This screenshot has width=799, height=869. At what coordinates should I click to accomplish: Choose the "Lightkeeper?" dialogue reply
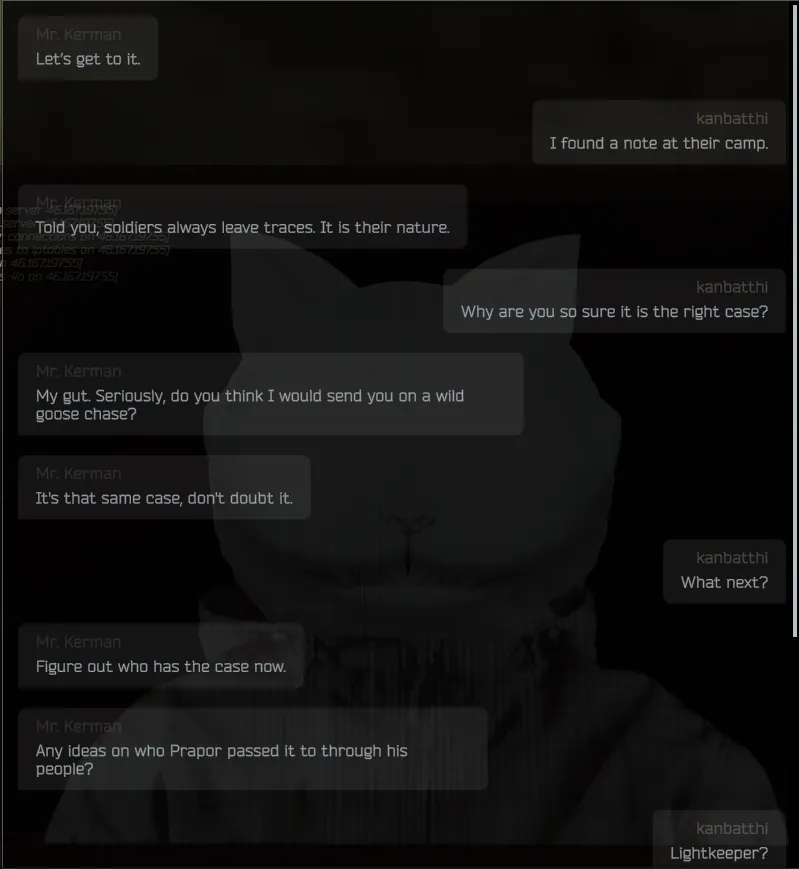tap(719, 840)
